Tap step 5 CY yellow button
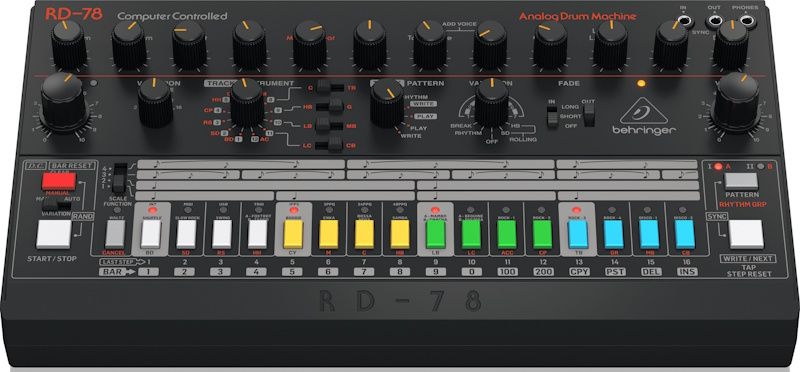 [293, 234]
